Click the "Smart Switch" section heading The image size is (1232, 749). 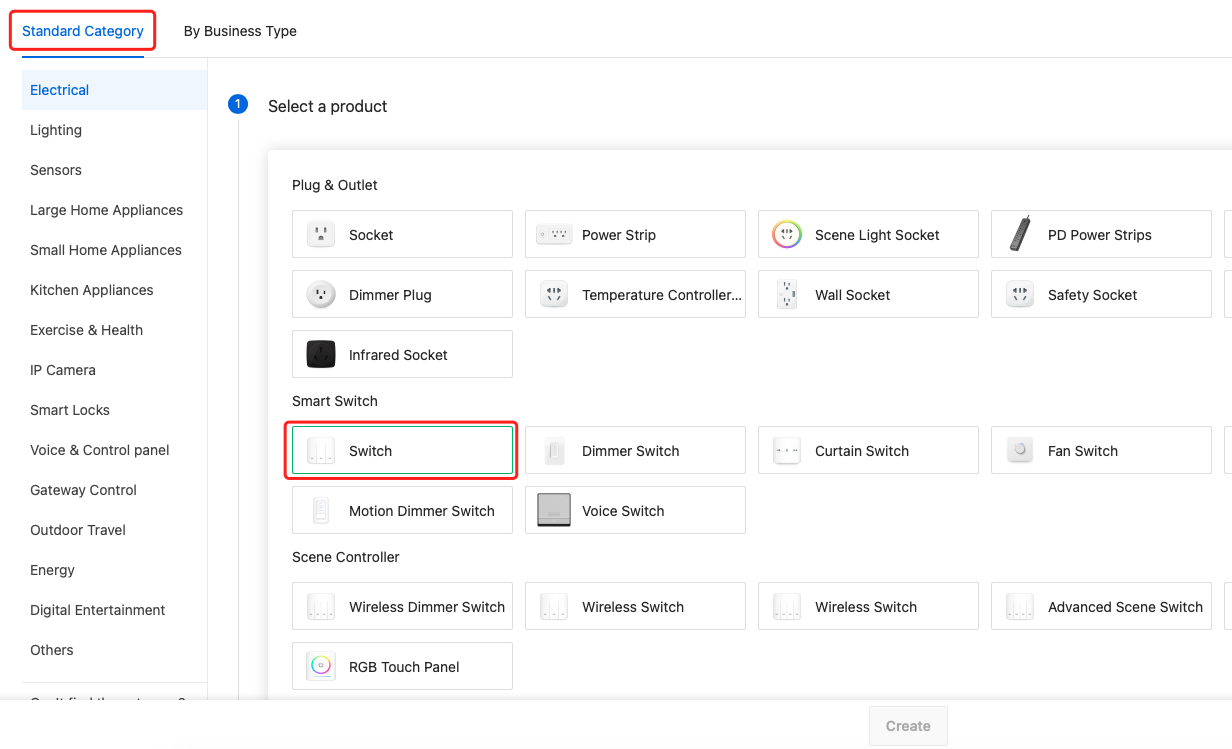335,401
